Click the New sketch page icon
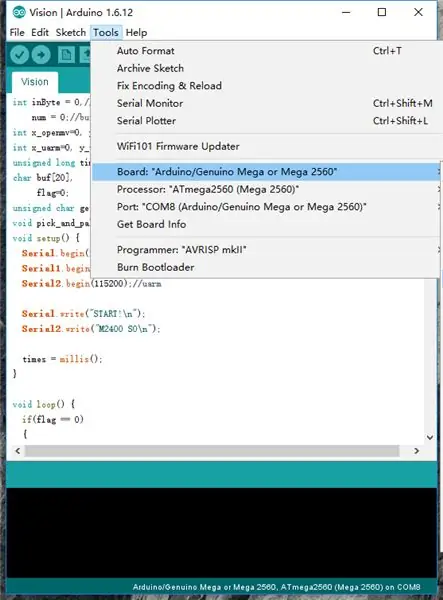 (x=66, y=55)
